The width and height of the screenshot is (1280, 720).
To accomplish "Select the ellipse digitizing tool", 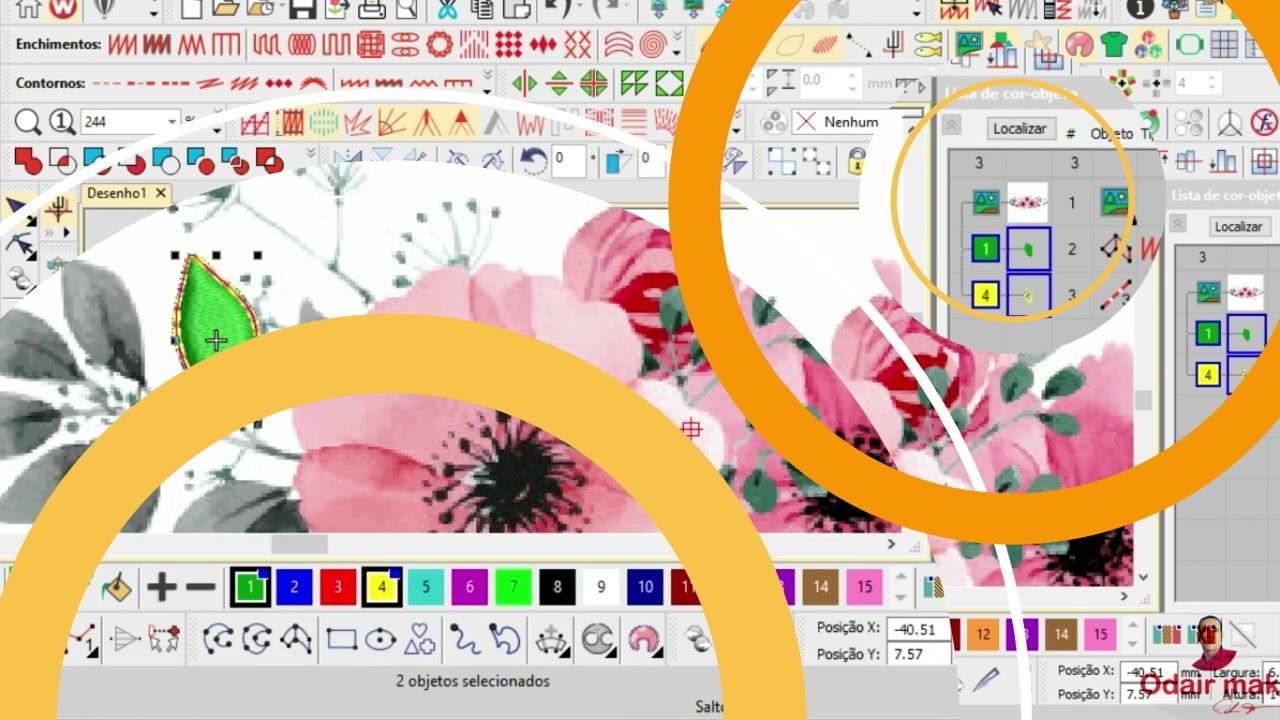I will 381,638.
